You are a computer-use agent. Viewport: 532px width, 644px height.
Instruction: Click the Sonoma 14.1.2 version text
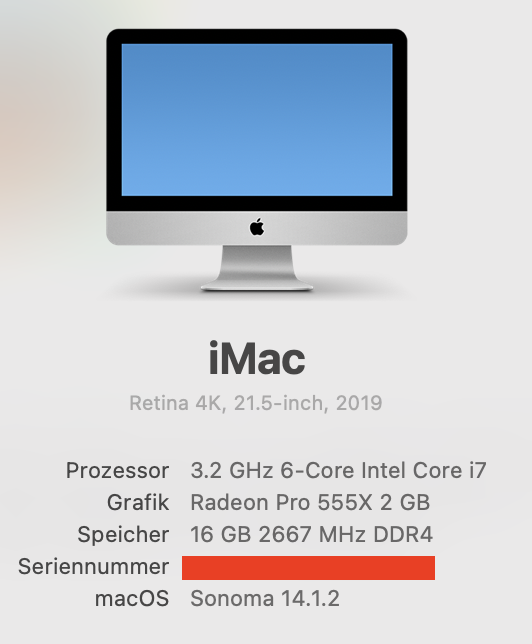(x=265, y=598)
